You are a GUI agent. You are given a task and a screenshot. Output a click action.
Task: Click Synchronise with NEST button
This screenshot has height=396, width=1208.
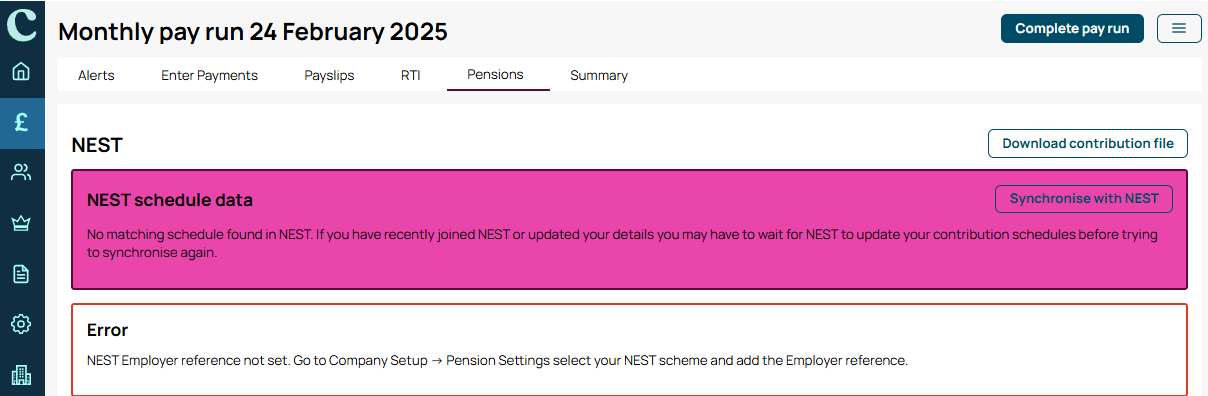tap(1084, 198)
